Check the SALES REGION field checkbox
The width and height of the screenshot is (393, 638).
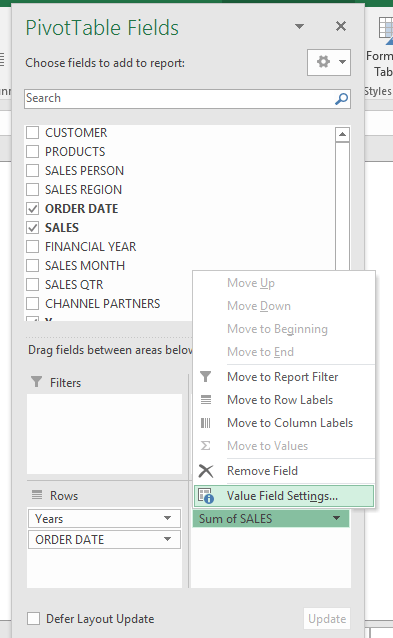click(x=33, y=190)
